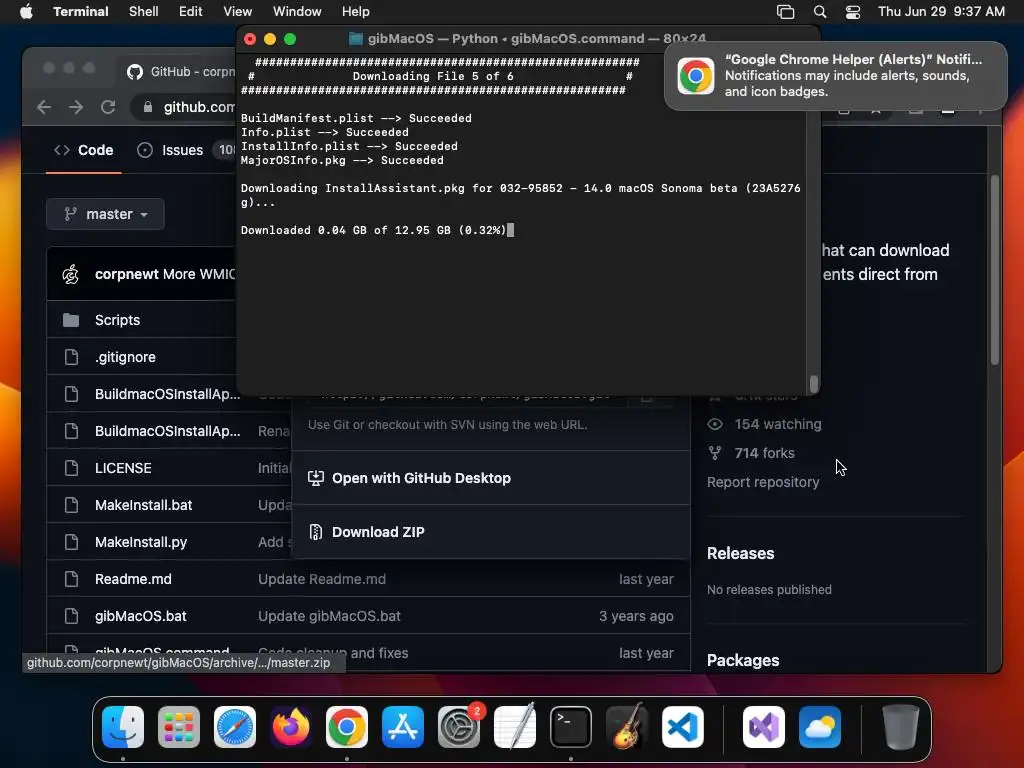1024x768 pixels.
Task: Open the Weather app in Dock
Action: point(820,727)
